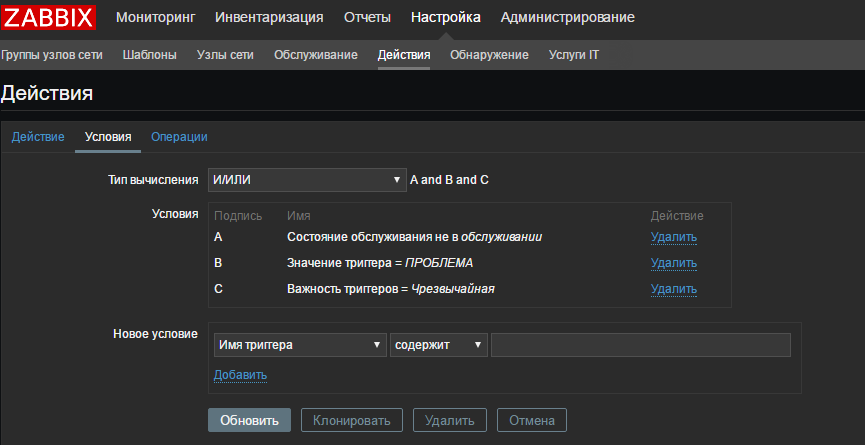Open the содержит operator dropdown

click(438, 345)
